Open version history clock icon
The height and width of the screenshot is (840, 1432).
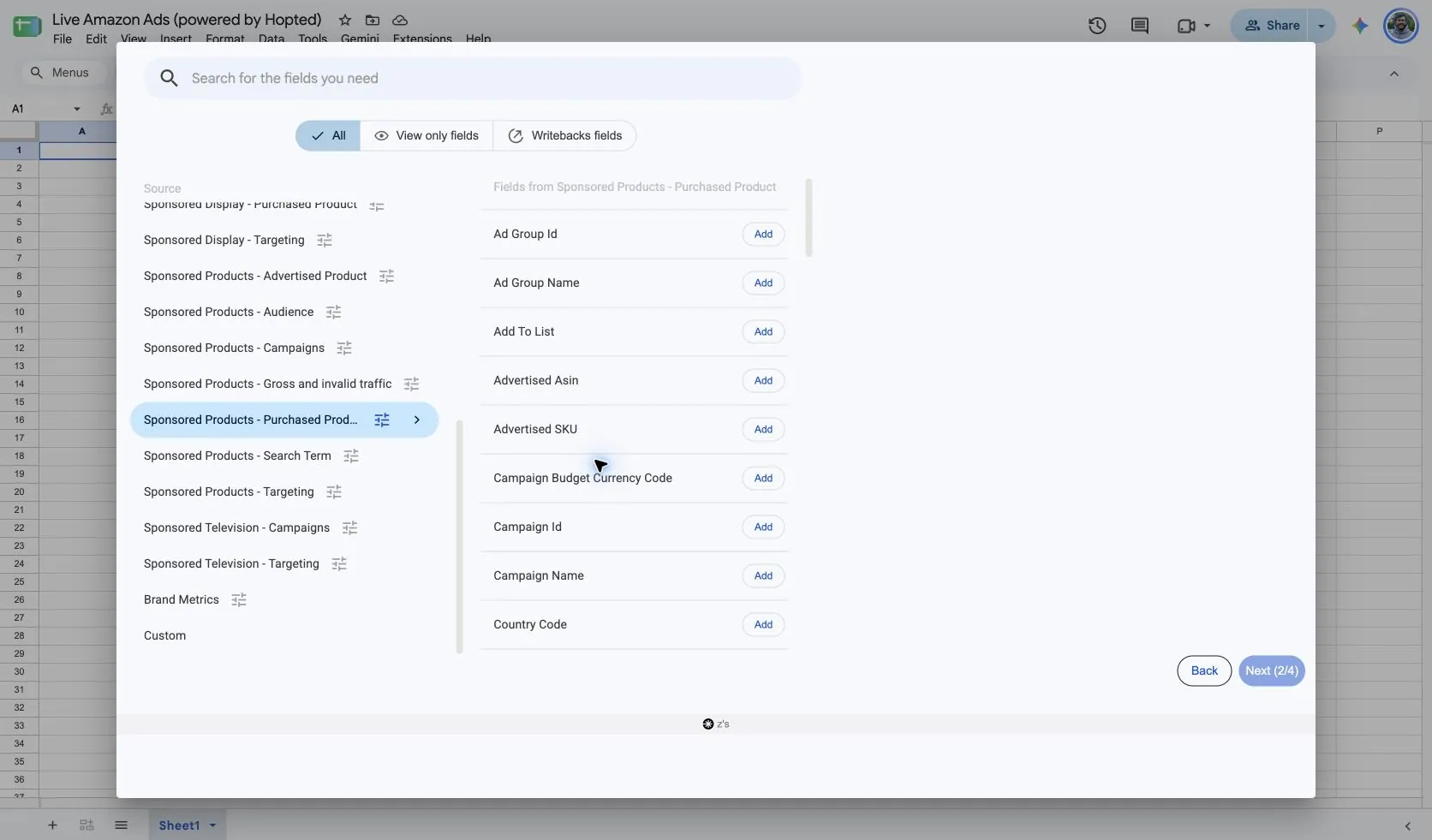point(1097,26)
